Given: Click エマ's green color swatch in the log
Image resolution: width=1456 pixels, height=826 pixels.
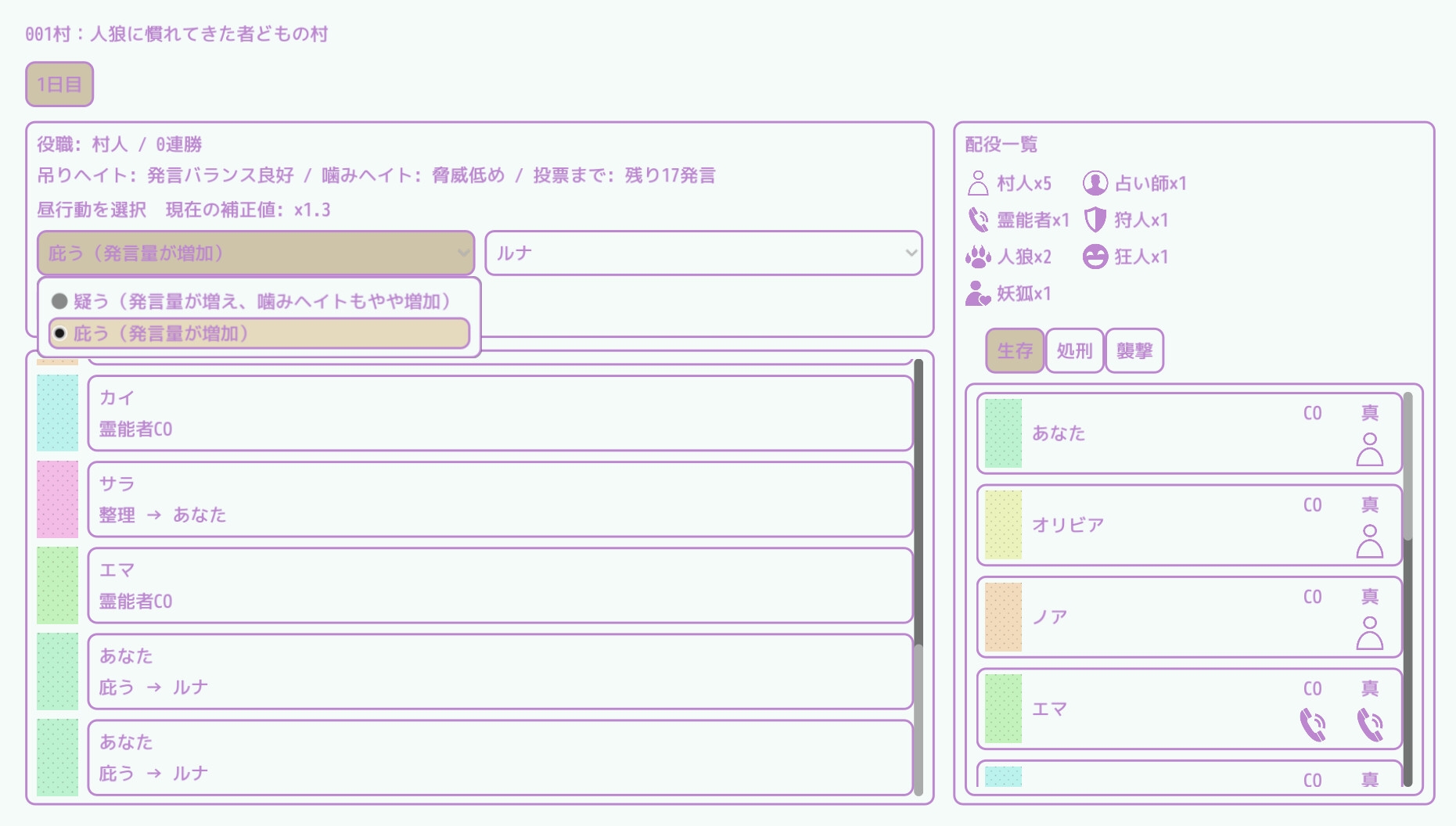Looking at the screenshot, I should [57, 585].
